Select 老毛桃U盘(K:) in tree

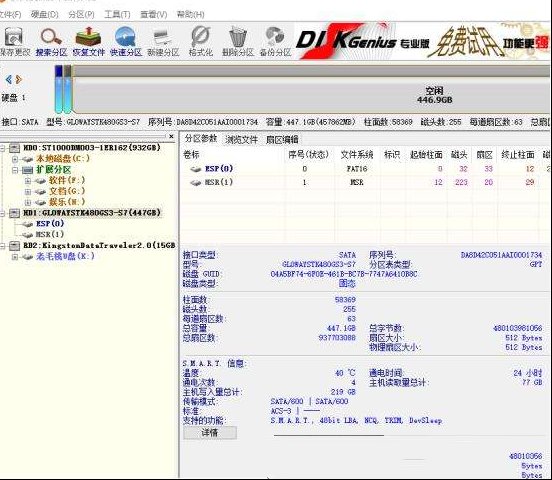coord(65,256)
